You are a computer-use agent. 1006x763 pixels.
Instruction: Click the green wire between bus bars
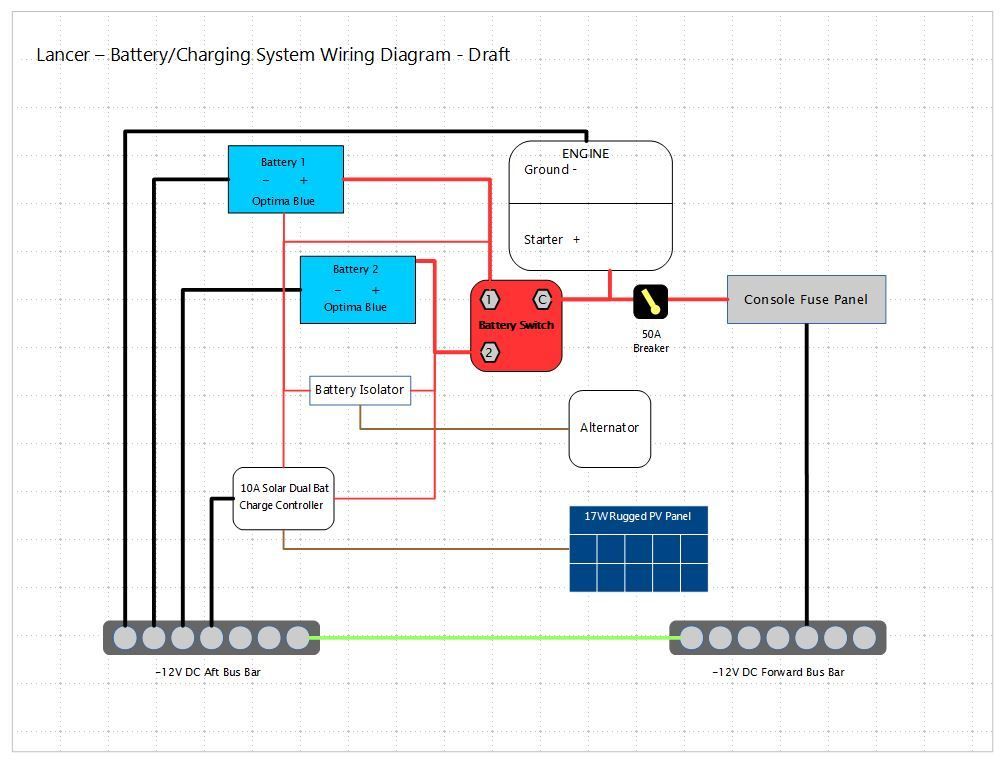point(494,637)
